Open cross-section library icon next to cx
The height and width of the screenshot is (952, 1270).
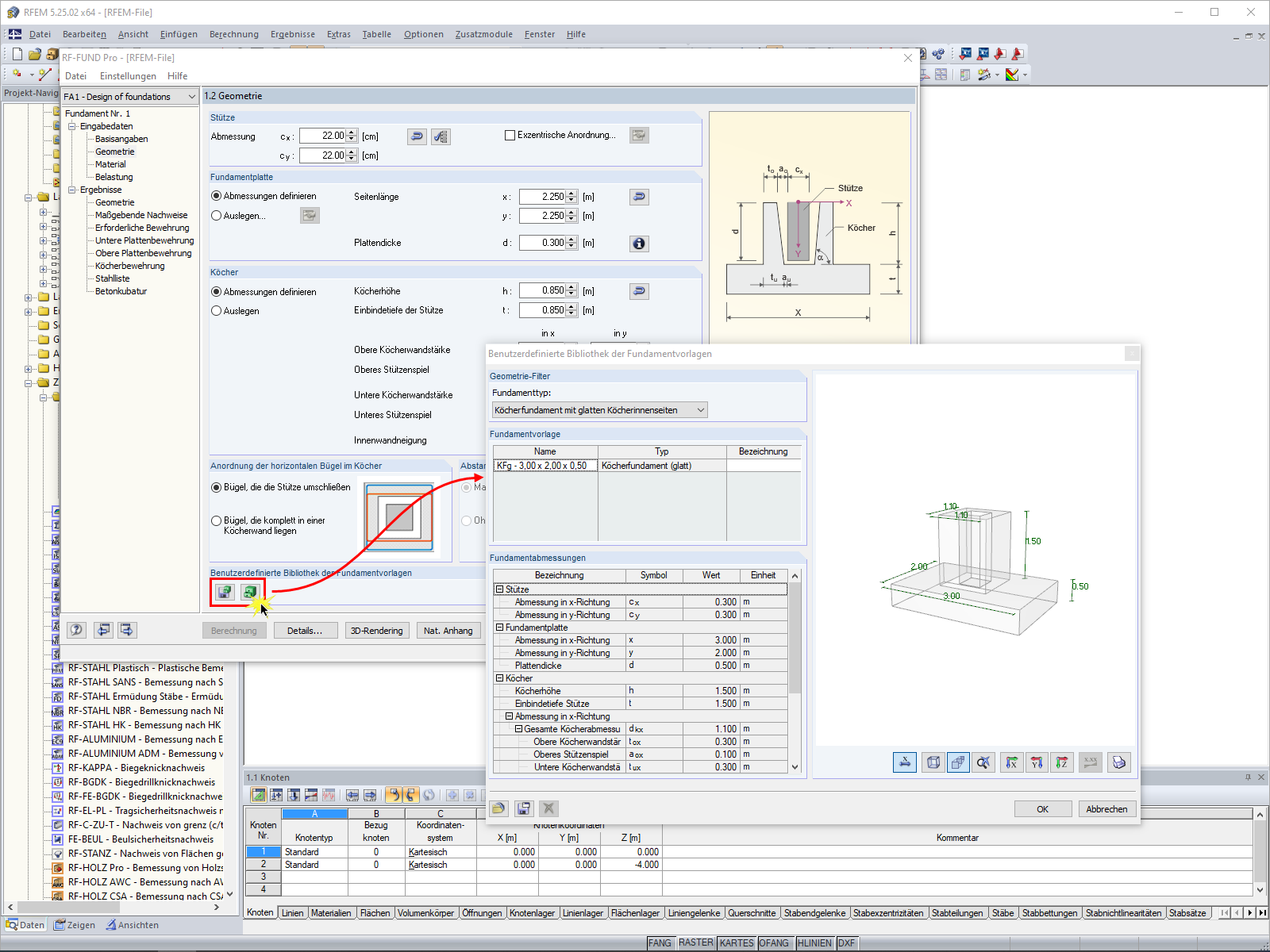click(x=441, y=136)
